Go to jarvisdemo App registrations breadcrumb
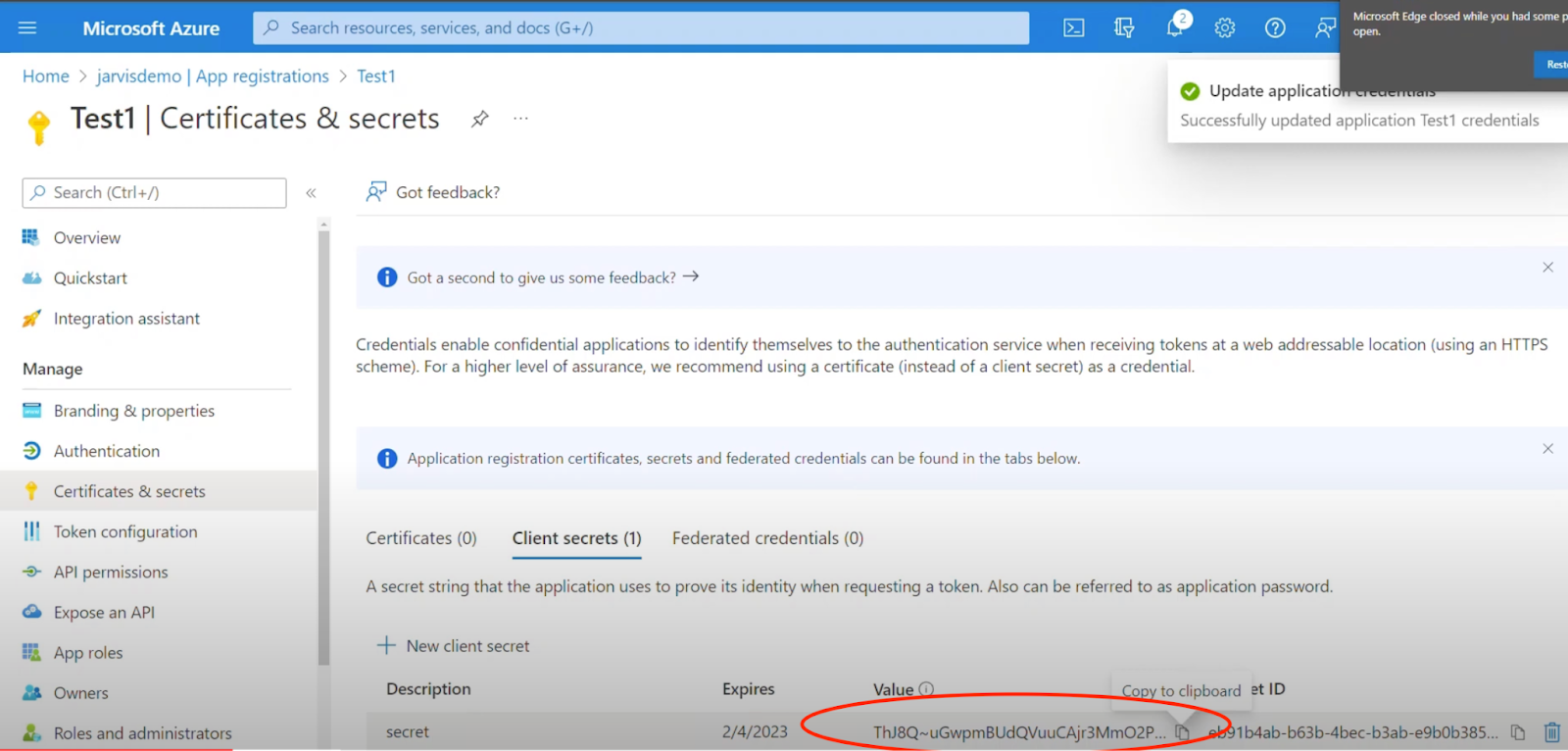 coord(213,76)
